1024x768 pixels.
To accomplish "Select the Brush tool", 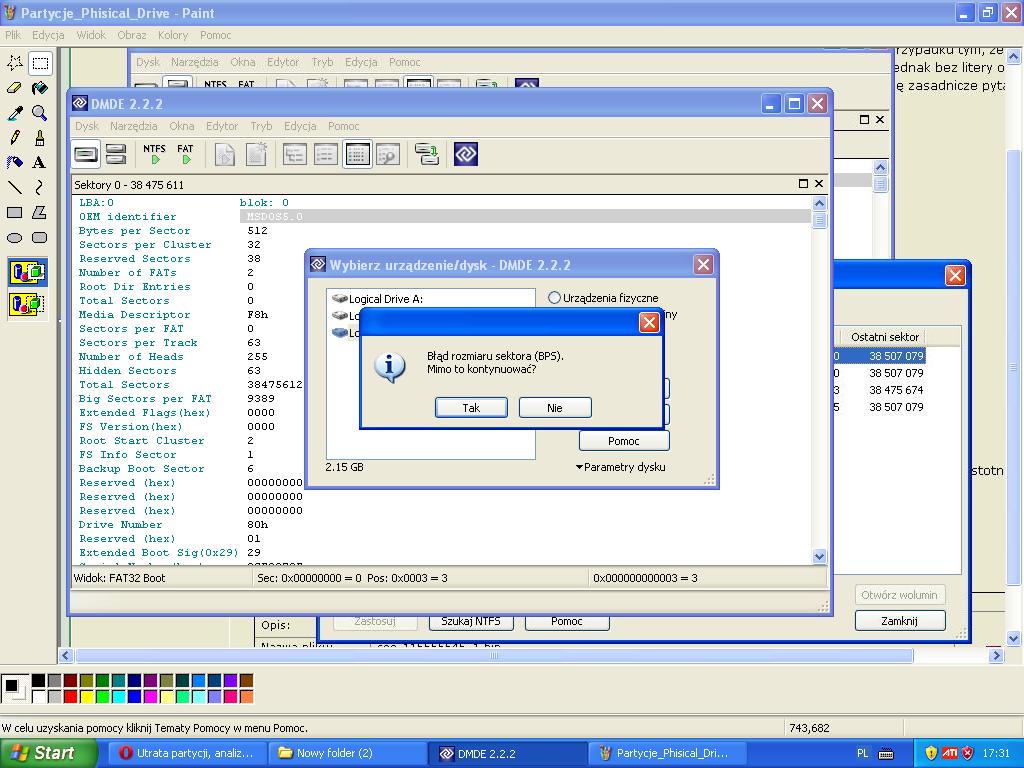I will tap(40, 137).
